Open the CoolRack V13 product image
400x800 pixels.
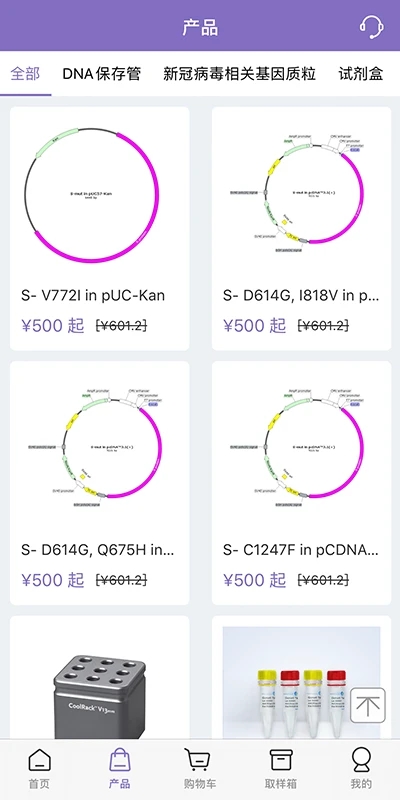(x=99, y=683)
